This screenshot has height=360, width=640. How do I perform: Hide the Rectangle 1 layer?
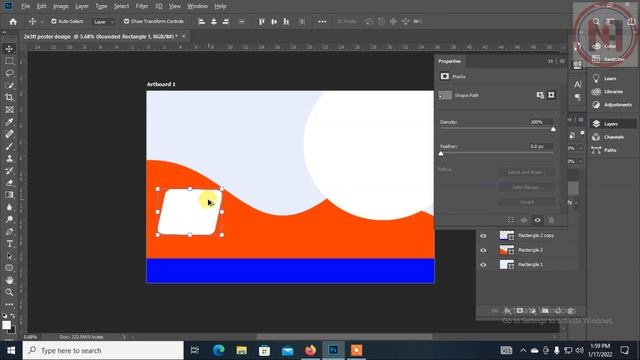(x=483, y=265)
